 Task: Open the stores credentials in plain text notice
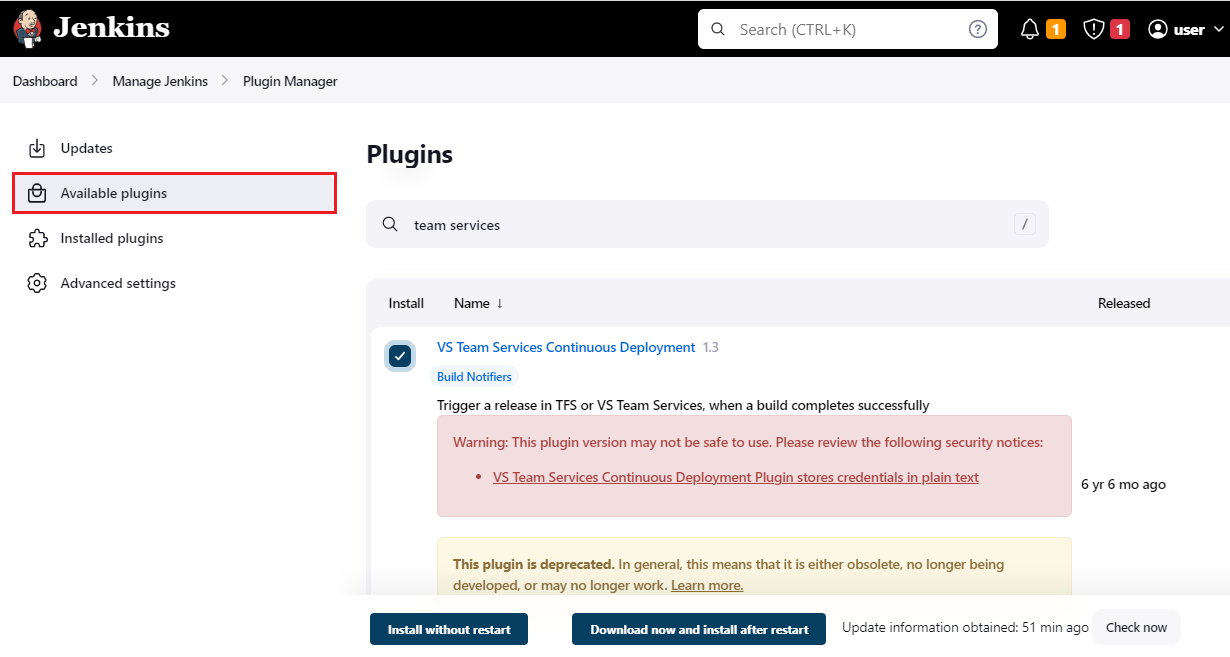click(x=736, y=477)
